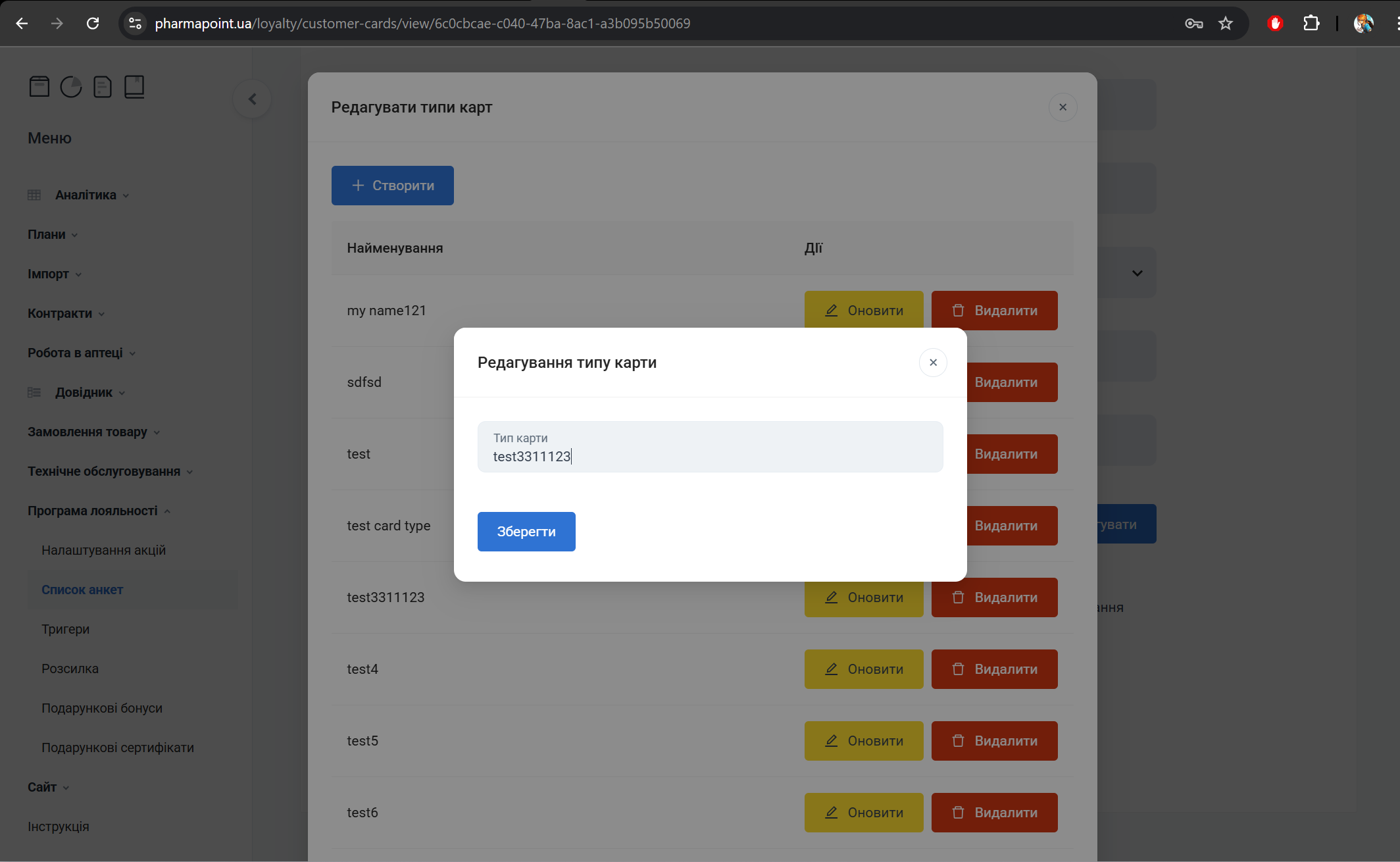Open browser extensions puzzle icon

(x=1311, y=24)
